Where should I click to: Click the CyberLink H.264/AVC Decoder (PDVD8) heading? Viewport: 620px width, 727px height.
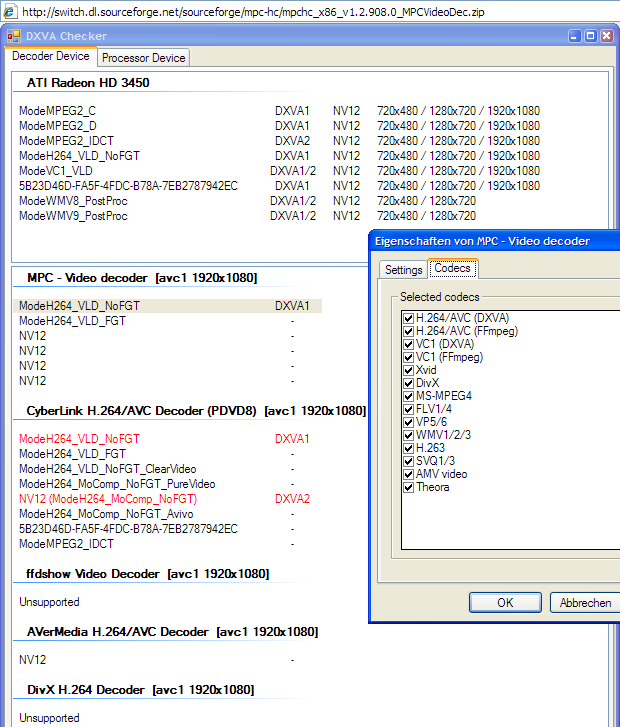(196, 411)
